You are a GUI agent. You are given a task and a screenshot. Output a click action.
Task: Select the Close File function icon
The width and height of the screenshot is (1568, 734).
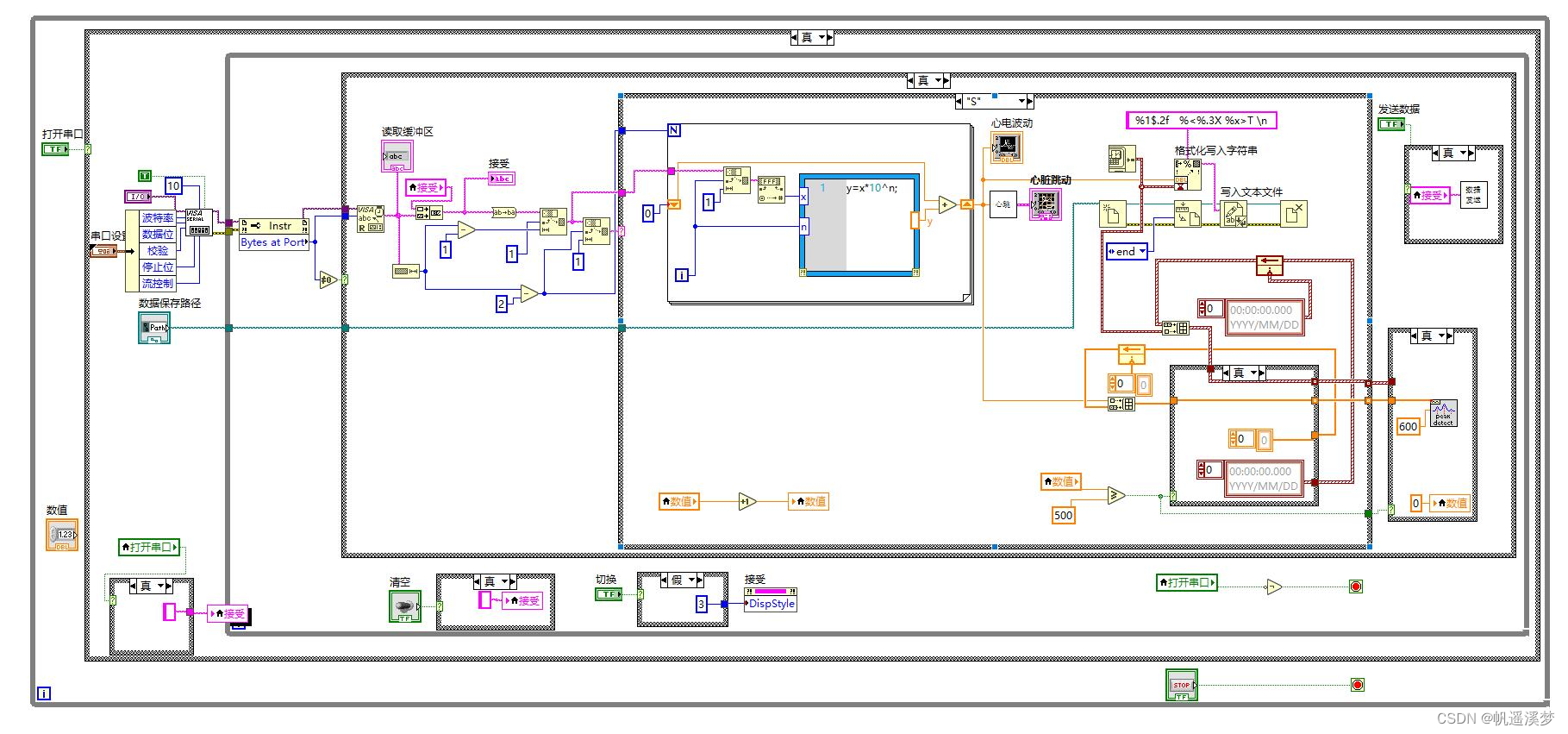click(1294, 214)
